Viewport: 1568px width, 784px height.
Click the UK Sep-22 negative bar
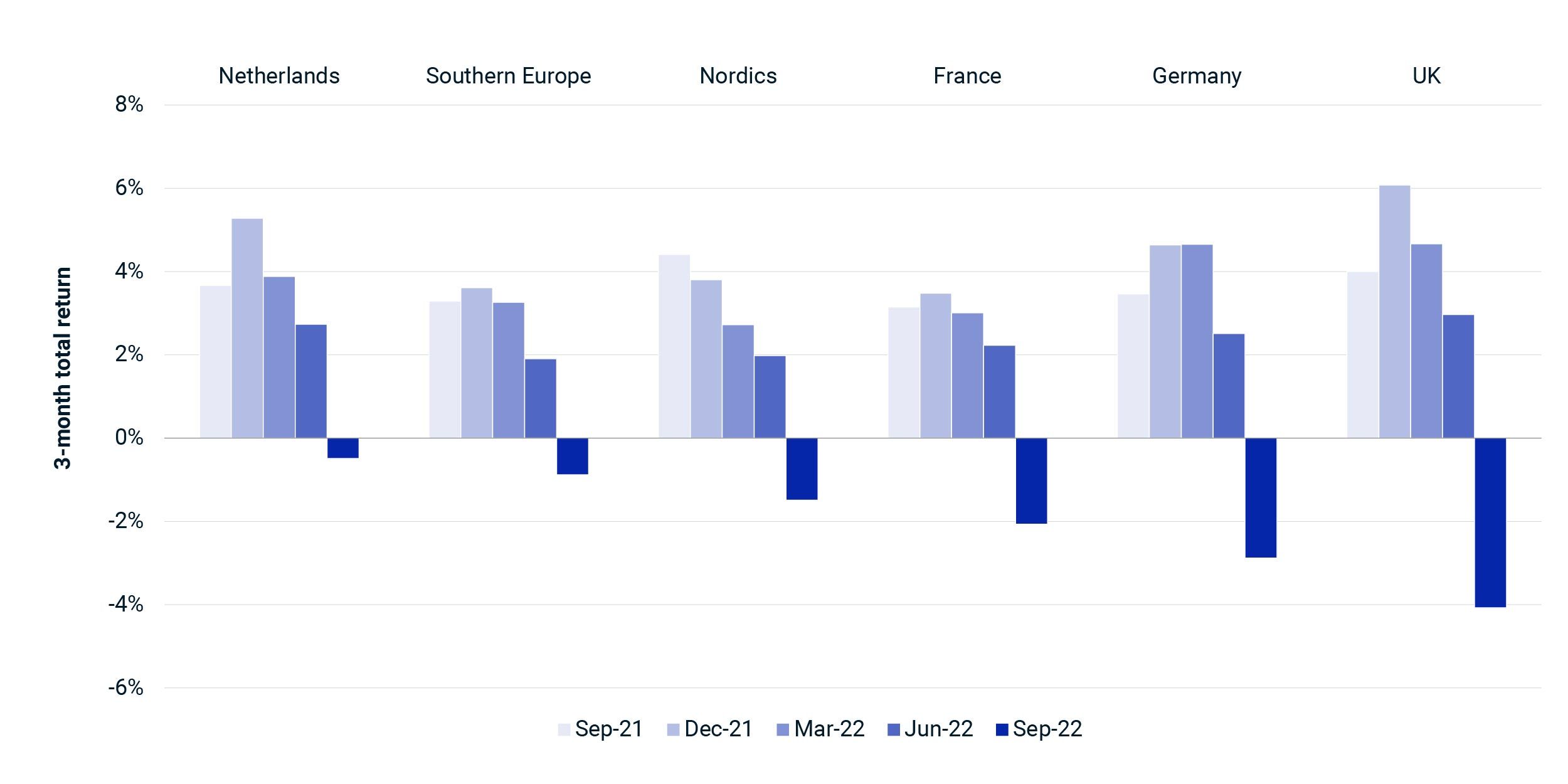[1490, 522]
